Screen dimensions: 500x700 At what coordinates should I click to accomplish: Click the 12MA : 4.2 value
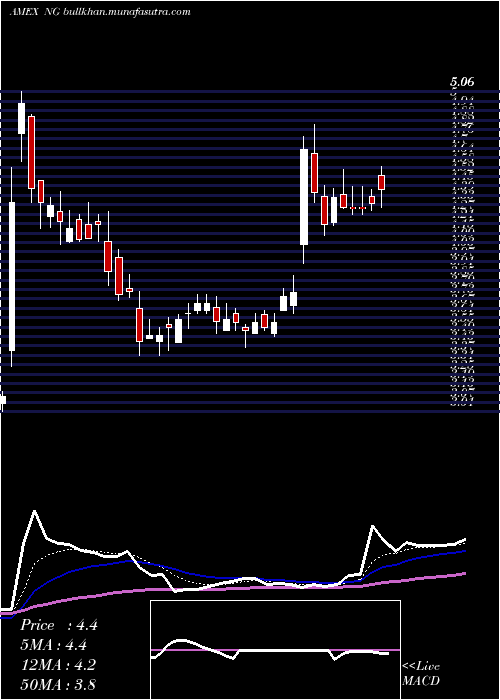click(x=57, y=664)
